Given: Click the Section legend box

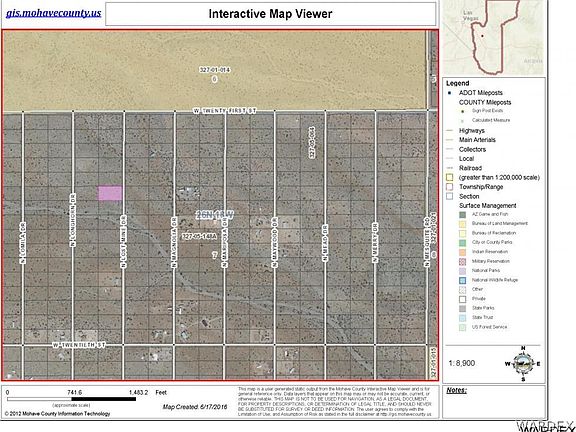Looking at the screenshot, I should (450, 196).
